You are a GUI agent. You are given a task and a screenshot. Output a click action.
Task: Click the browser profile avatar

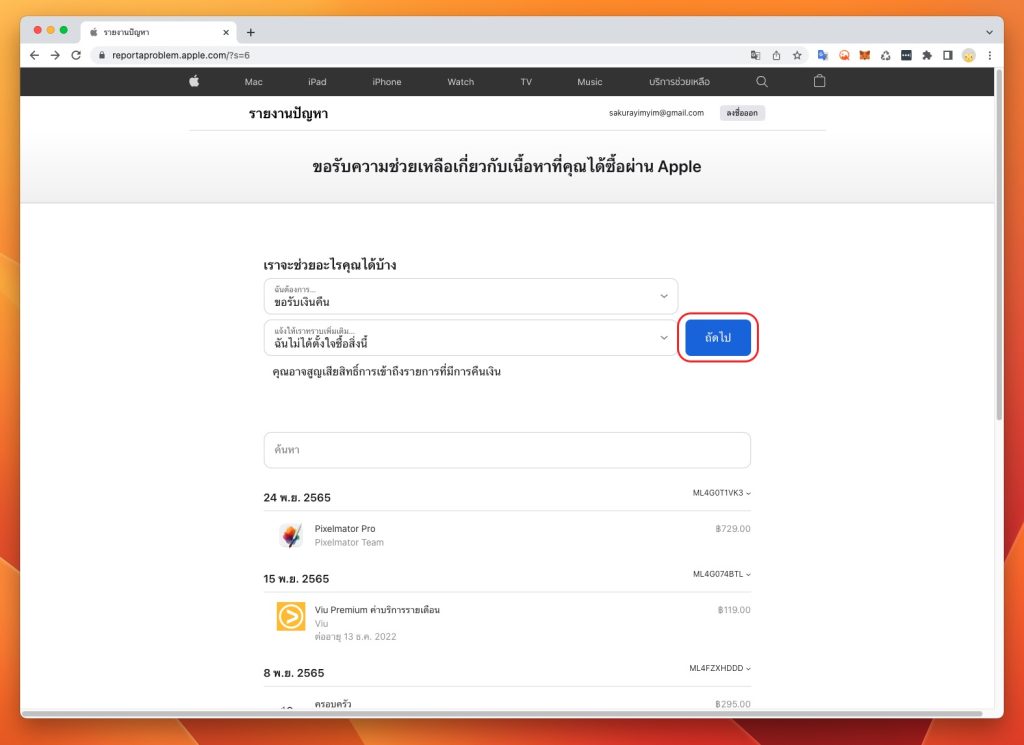point(967,57)
